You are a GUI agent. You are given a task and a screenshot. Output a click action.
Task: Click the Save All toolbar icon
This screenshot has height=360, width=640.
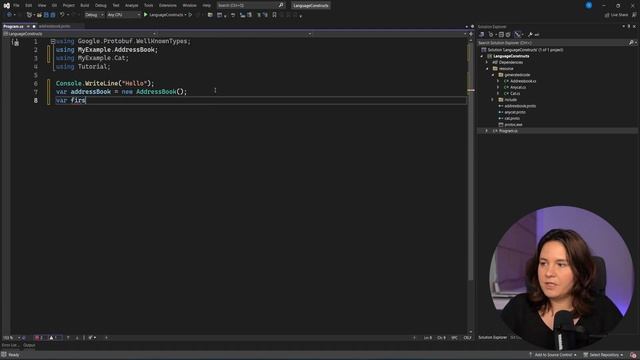[x=53, y=15]
